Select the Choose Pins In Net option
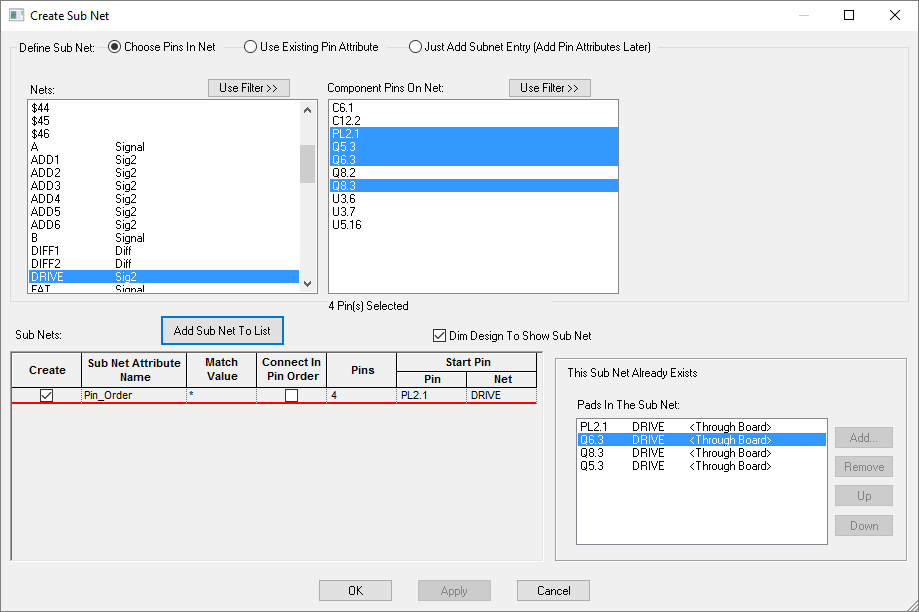Screen dimensions: 919x612 point(115,47)
